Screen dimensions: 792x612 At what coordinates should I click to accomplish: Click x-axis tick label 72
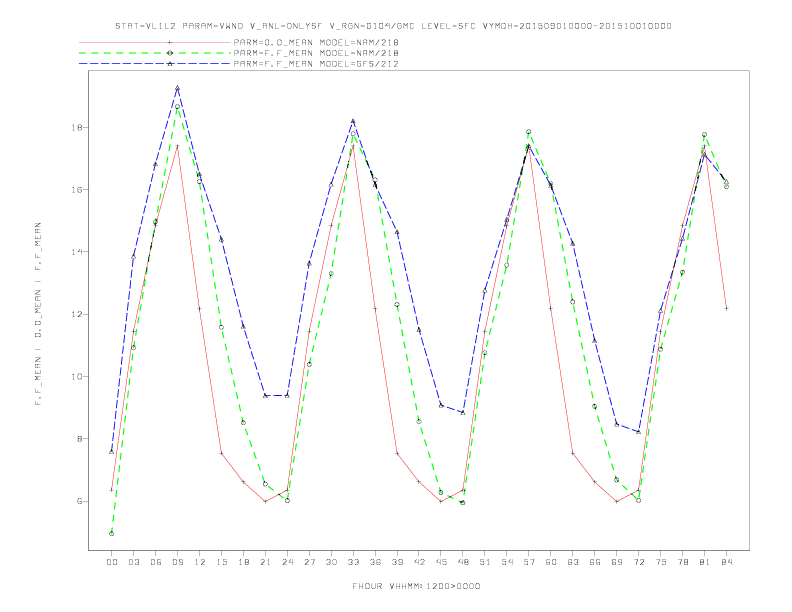point(639,562)
